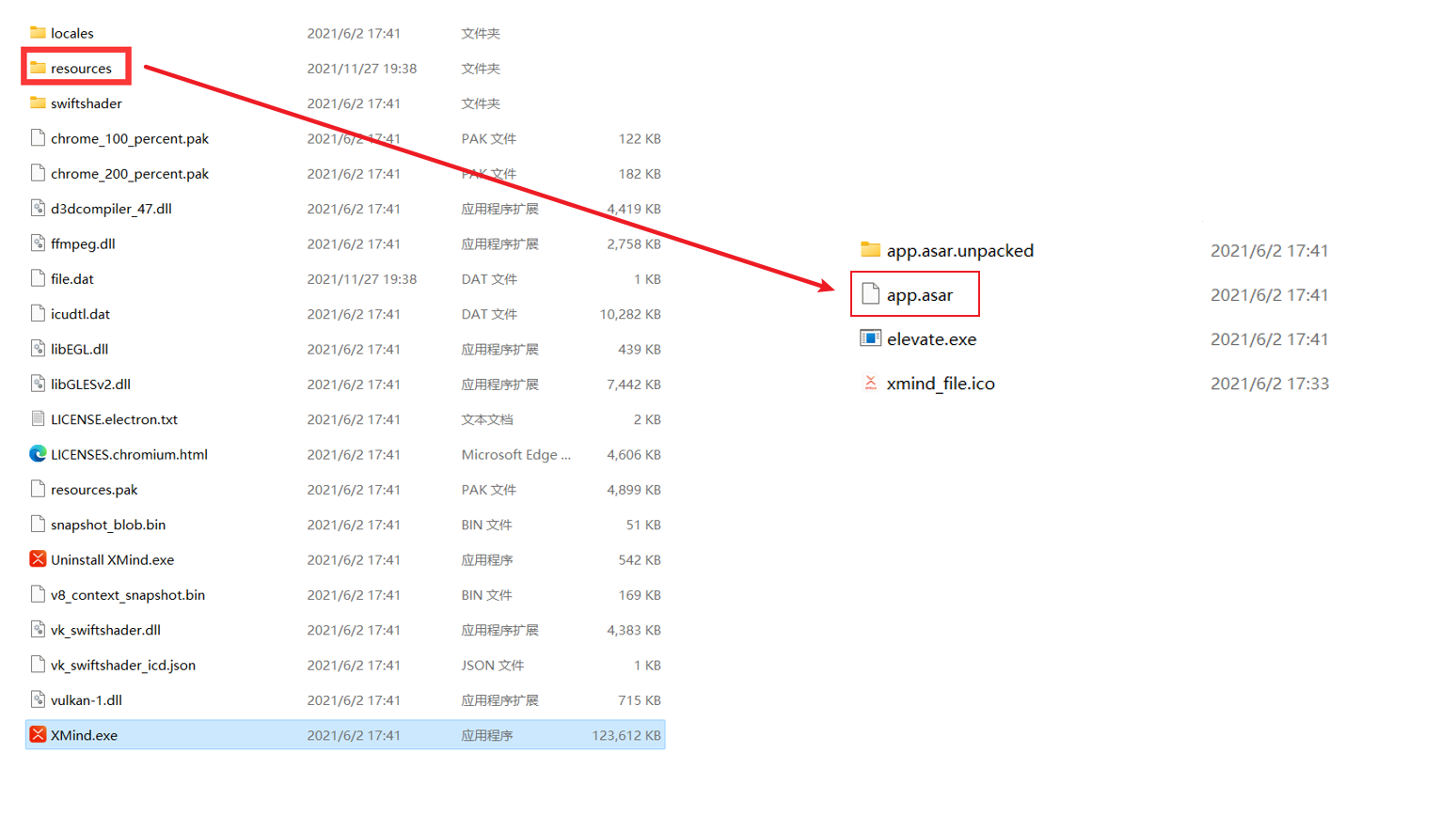The height and width of the screenshot is (816, 1456).
Task: Click the 'JSON 文件' type of vk_swiftshader_icd.json
Action: pyautogui.click(x=493, y=665)
